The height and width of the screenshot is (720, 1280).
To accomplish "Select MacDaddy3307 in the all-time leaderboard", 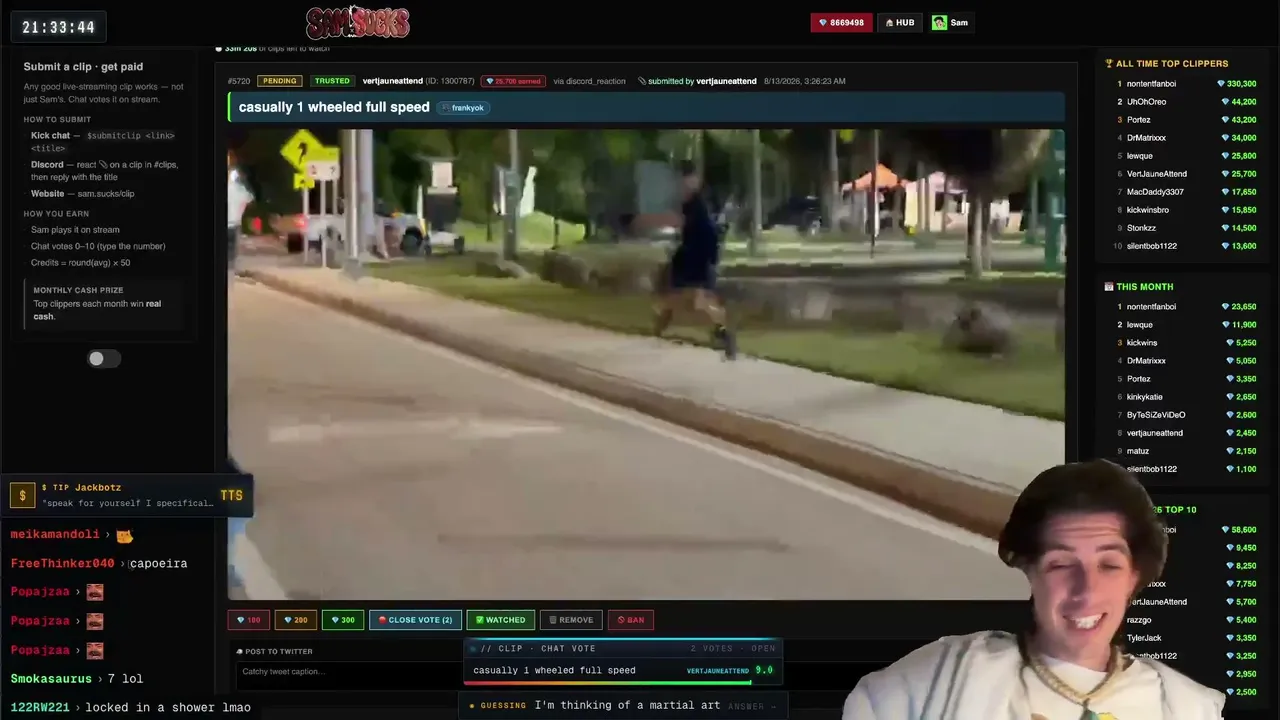I will pyautogui.click(x=1155, y=192).
